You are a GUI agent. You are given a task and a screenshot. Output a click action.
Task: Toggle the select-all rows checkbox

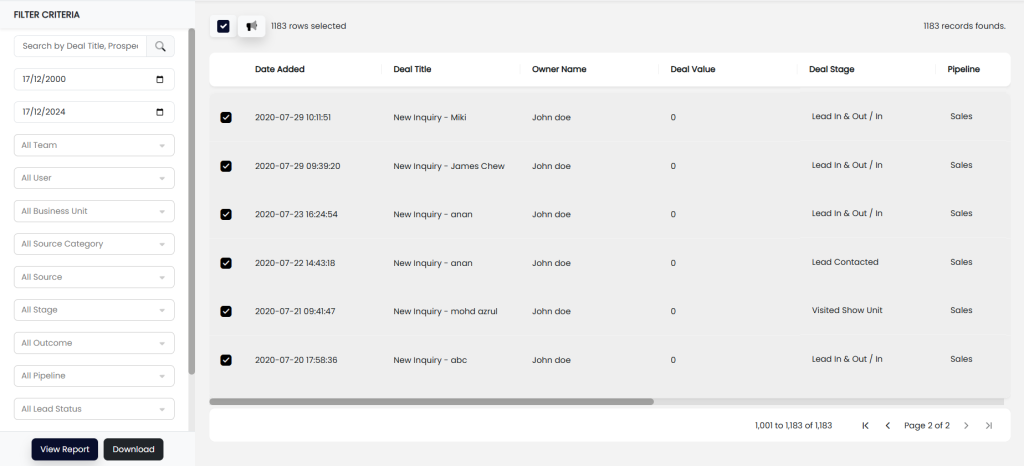[x=223, y=26]
